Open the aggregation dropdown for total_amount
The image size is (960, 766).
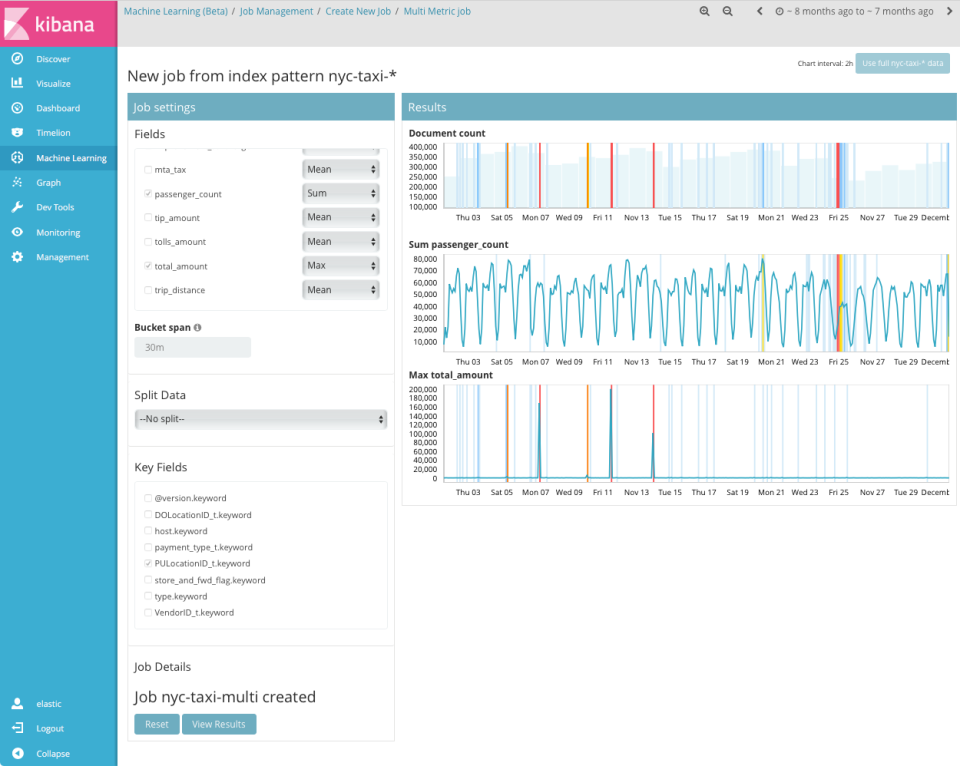(x=340, y=265)
